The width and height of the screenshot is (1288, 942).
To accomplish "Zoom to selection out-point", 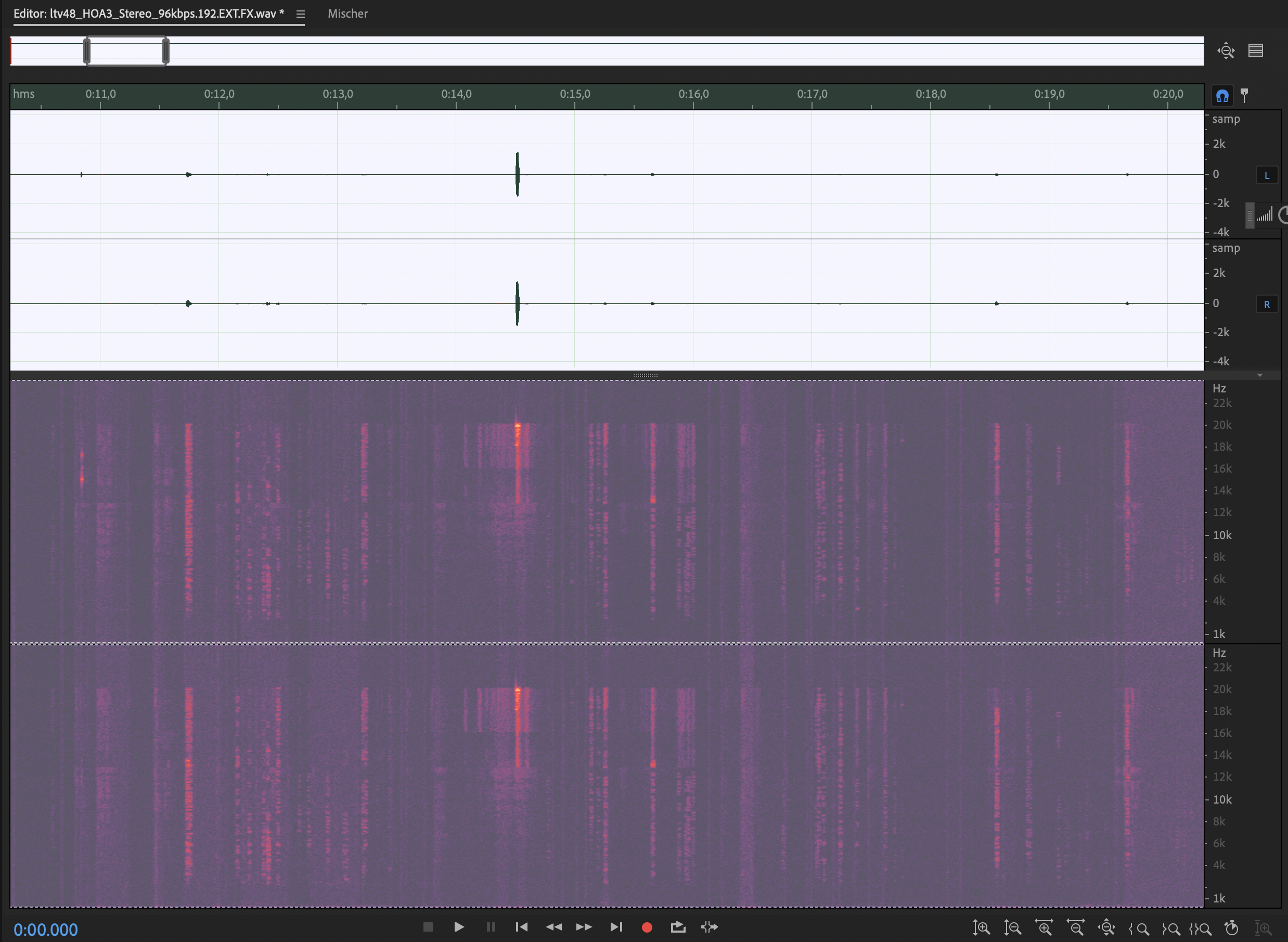I will [x=1170, y=928].
